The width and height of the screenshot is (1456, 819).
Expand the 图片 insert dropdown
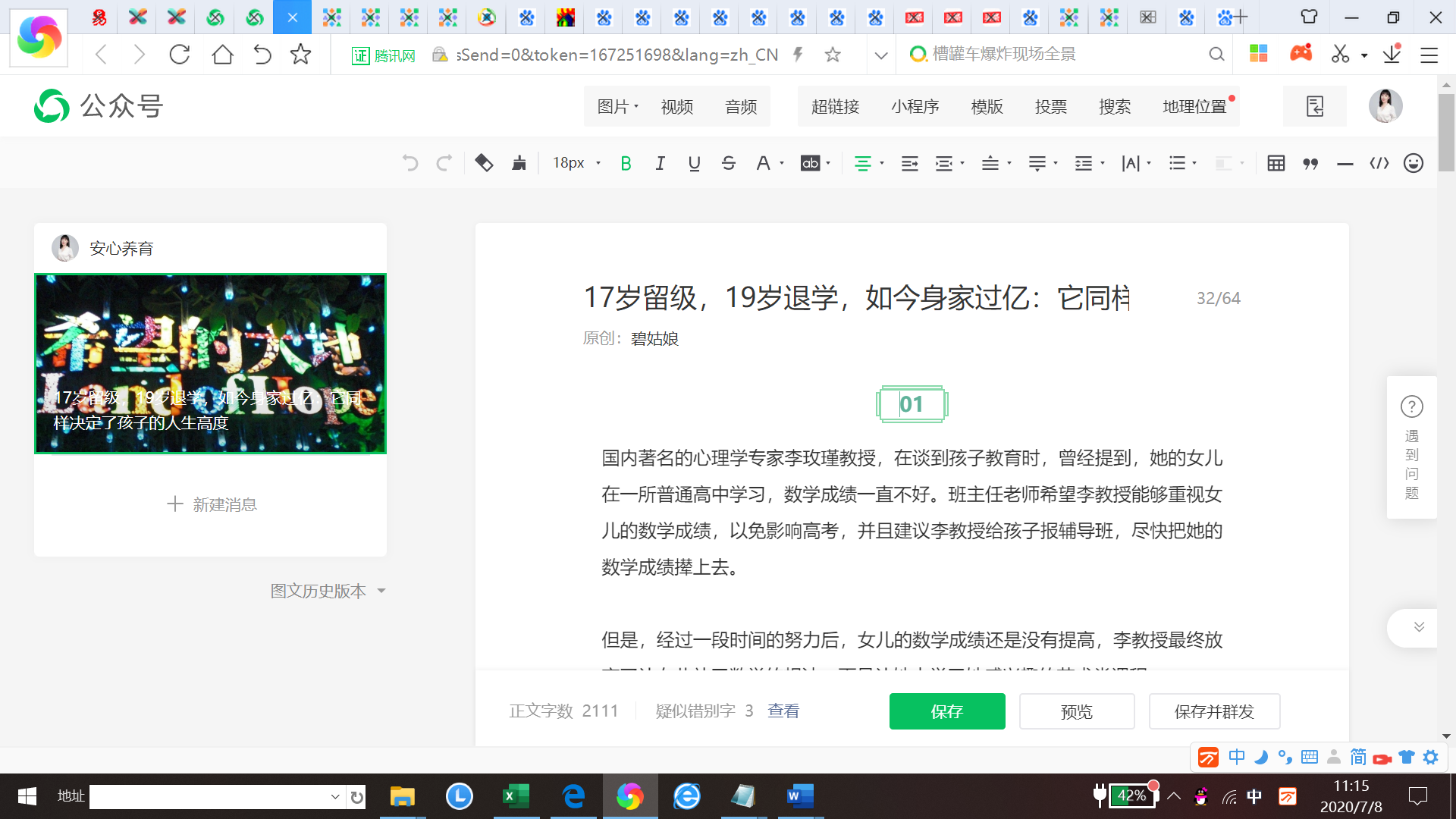[617, 107]
